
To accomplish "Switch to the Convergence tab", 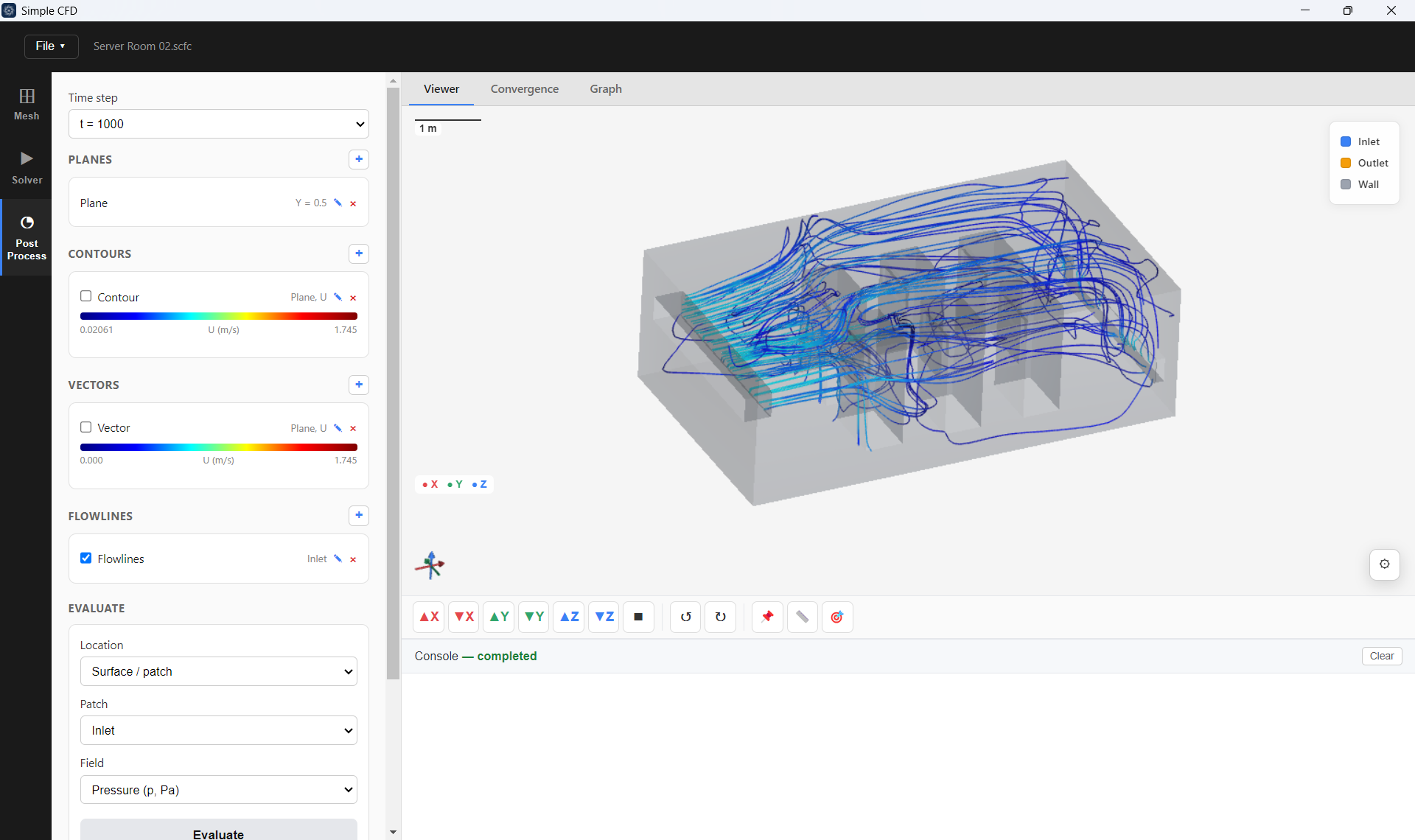I will click(x=525, y=88).
